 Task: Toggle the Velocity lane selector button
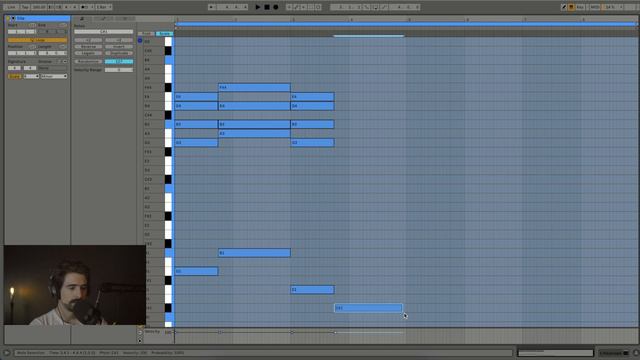[140, 332]
